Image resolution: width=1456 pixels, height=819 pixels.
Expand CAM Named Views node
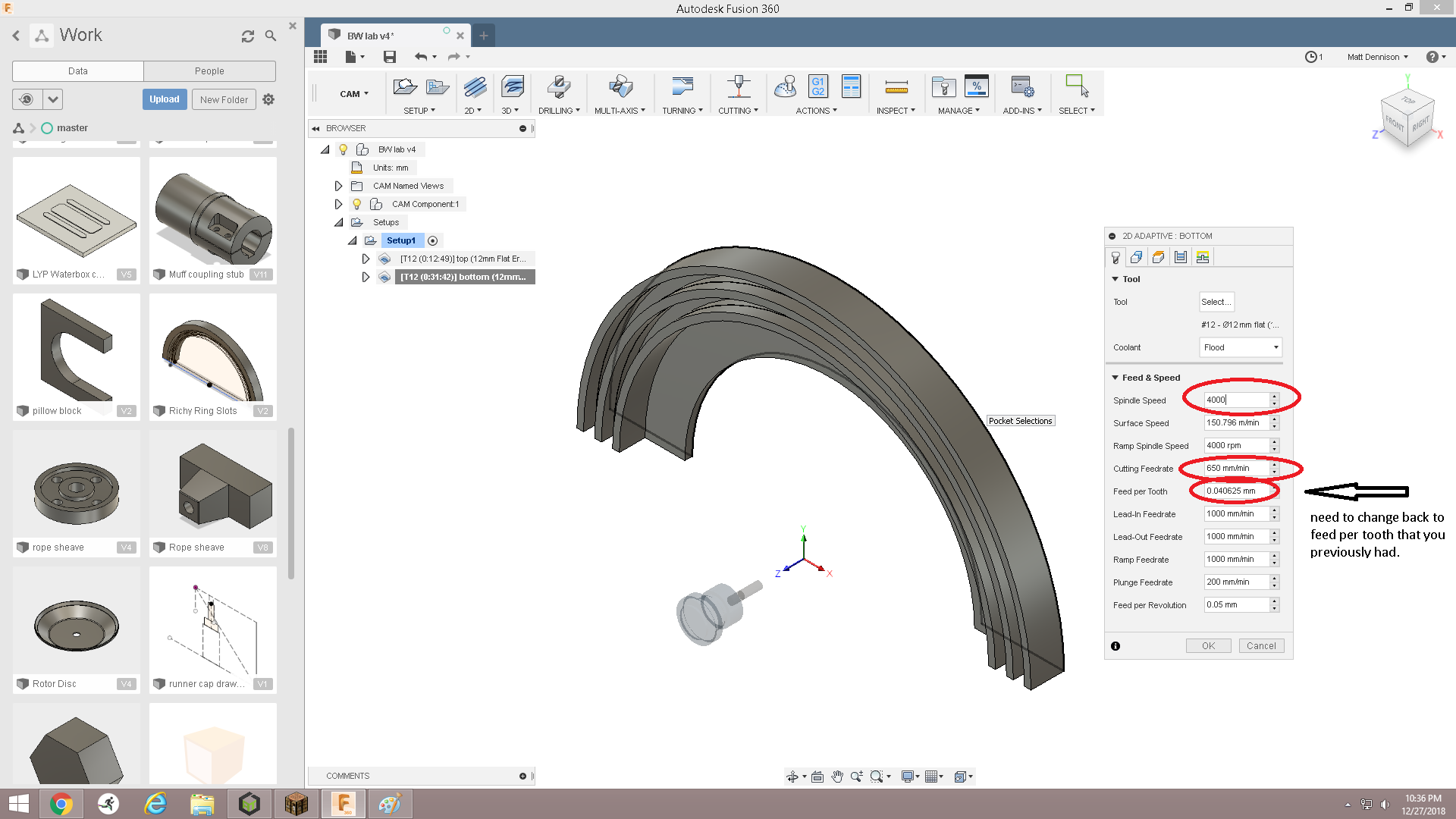tap(338, 186)
